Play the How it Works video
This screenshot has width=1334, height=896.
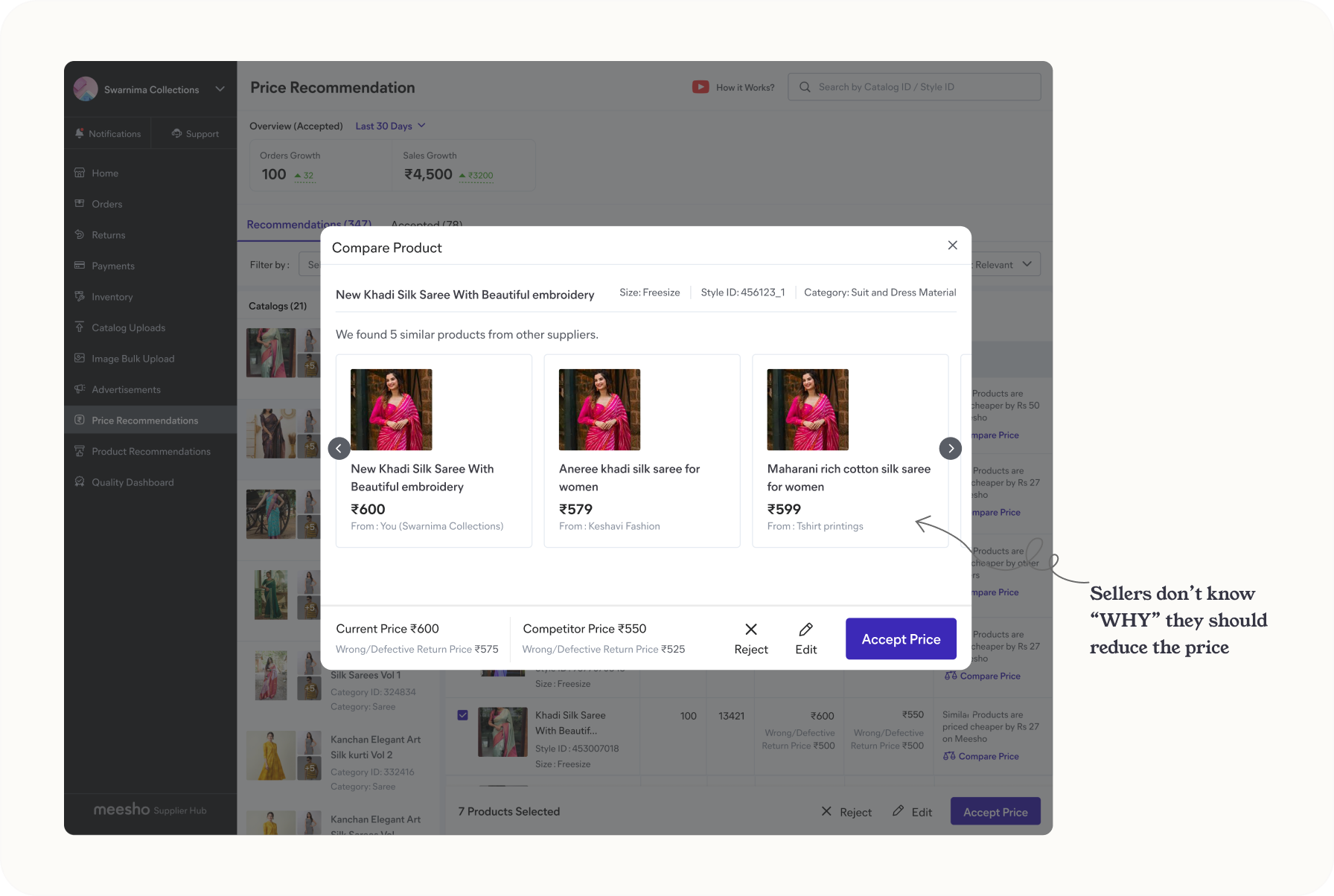point(733,87)
